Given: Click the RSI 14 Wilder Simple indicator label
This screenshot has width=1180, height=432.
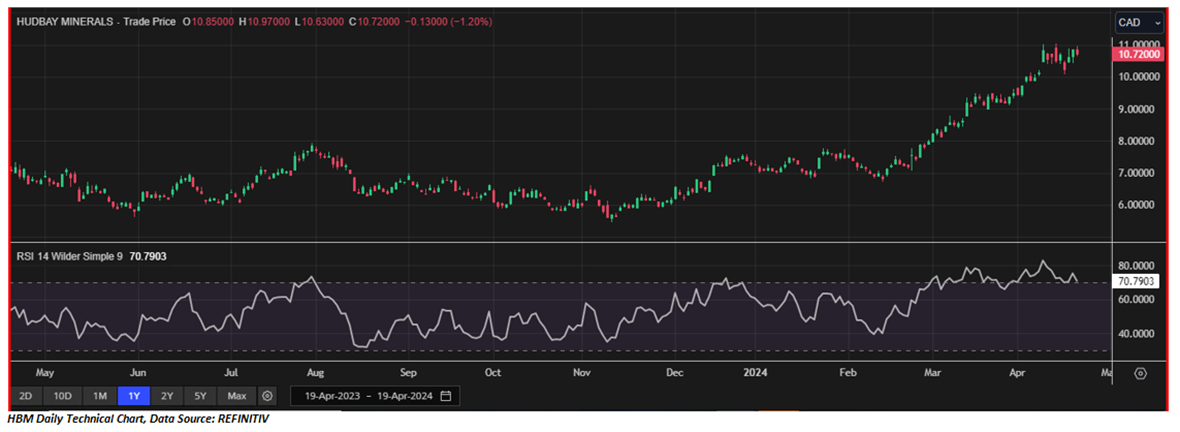Looking at the screenshot, I should point(69,256).
